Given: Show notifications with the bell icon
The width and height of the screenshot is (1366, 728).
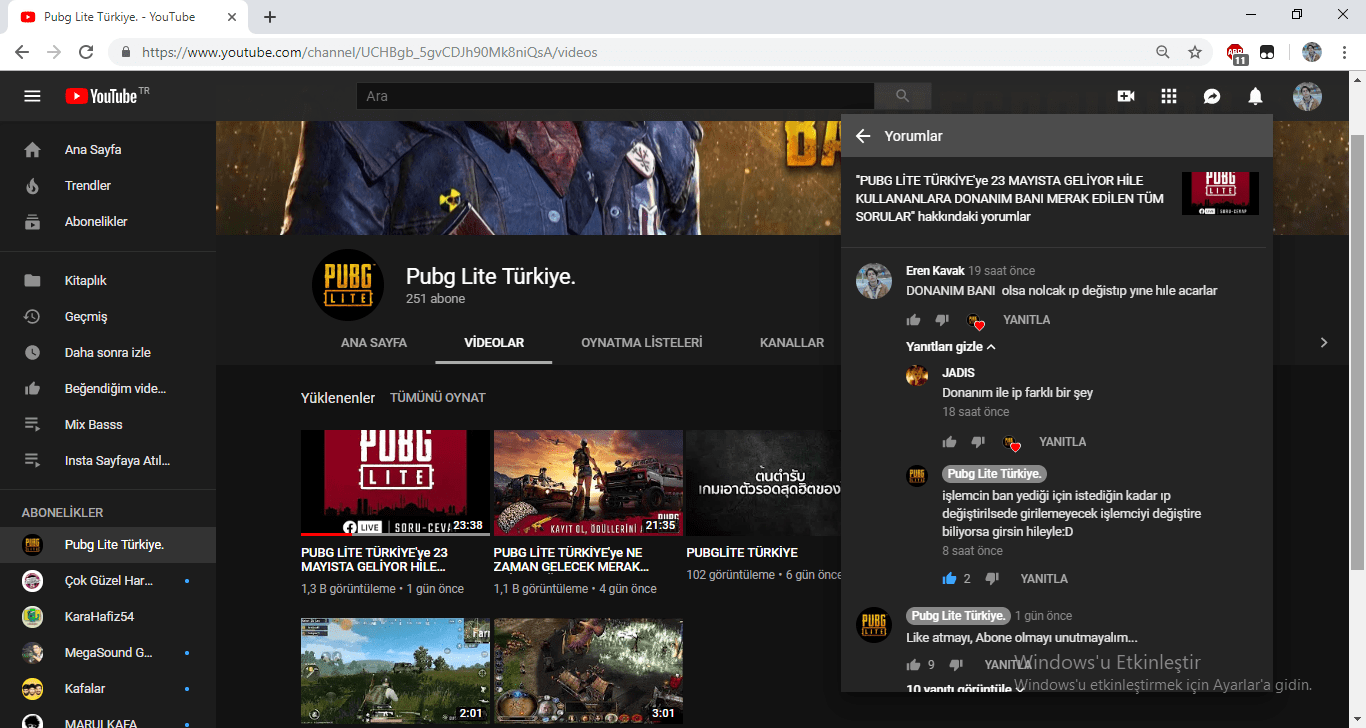Looking at the screenshot, I should [1255, 96].
